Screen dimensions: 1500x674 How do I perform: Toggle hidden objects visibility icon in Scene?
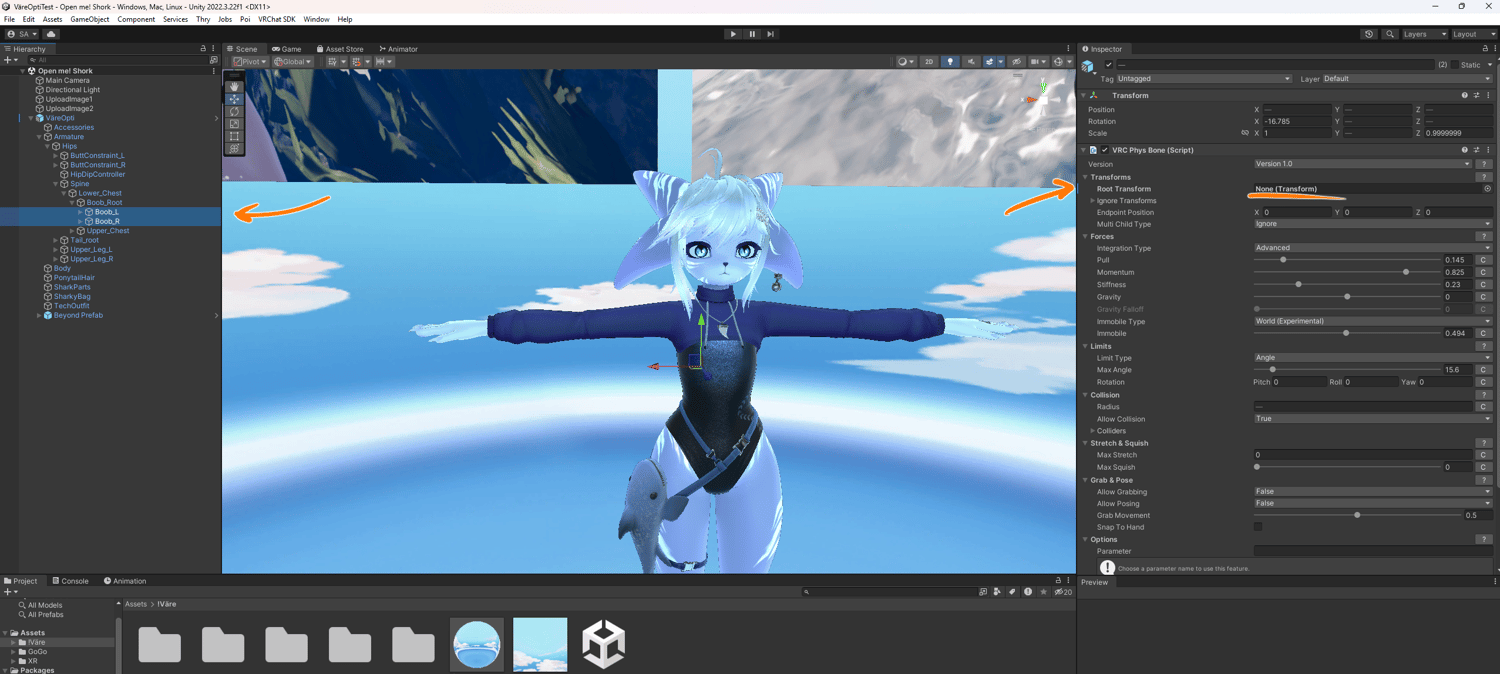[x=1017, y=62]
